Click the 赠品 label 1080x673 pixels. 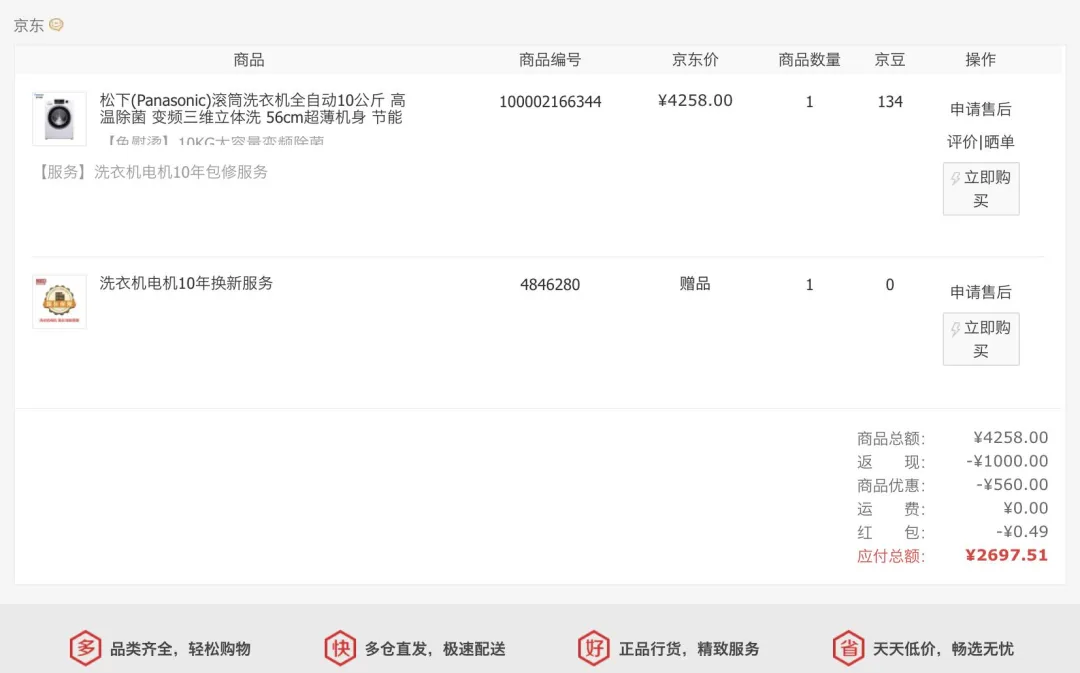click(695, 284)
